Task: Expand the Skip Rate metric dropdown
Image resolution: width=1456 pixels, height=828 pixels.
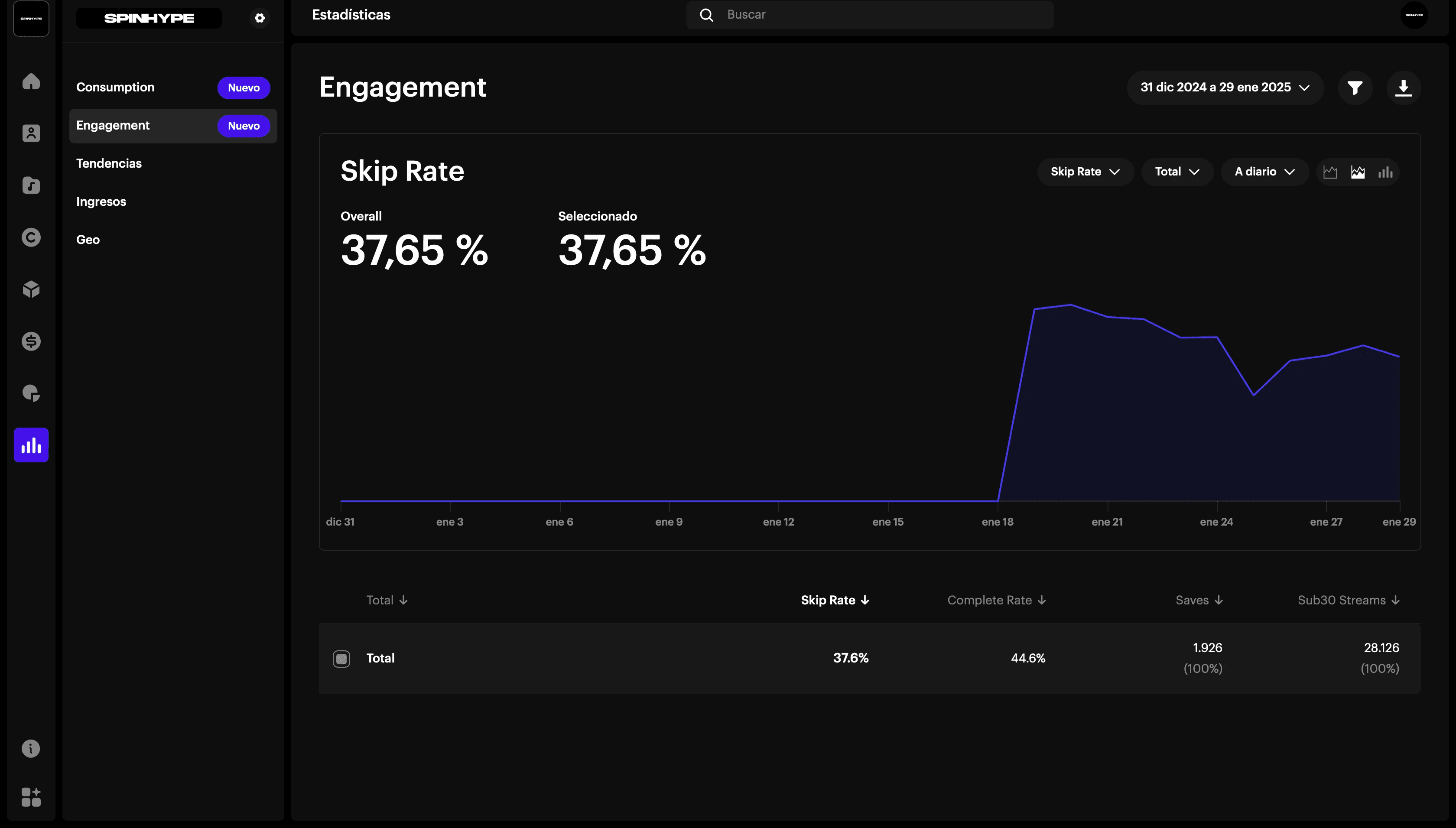Action: pyautogui.click(x=1085, y=172)
